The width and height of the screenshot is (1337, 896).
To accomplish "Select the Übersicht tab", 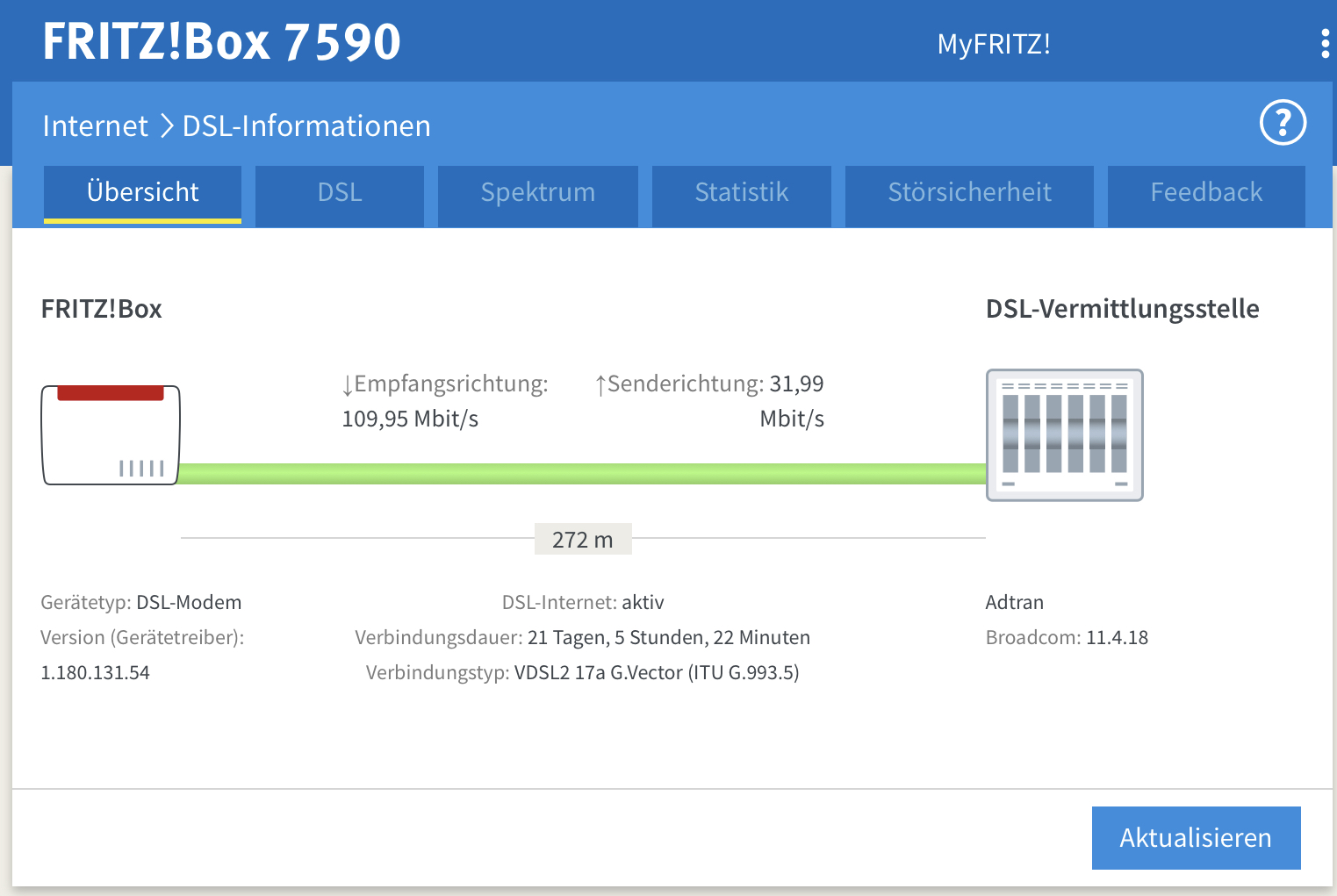I will pyautogui.click(x=143, y=194).
